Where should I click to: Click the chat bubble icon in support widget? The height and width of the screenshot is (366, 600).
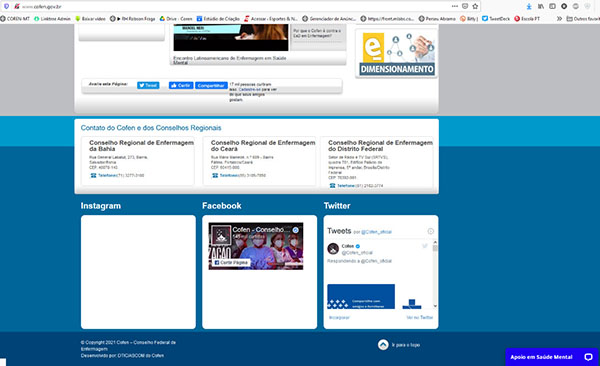click(x=588, y=357)
